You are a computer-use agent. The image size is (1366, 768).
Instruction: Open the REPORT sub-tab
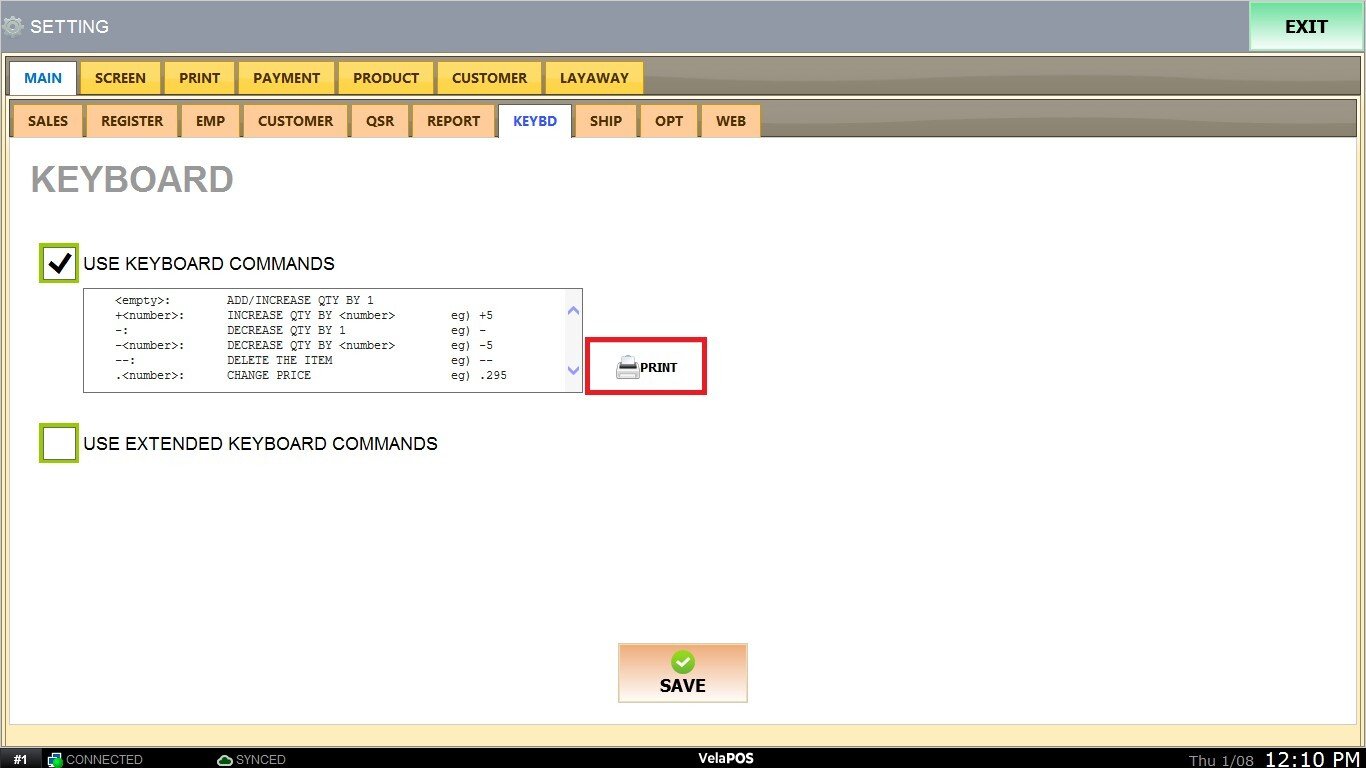[x=453, y=121]
